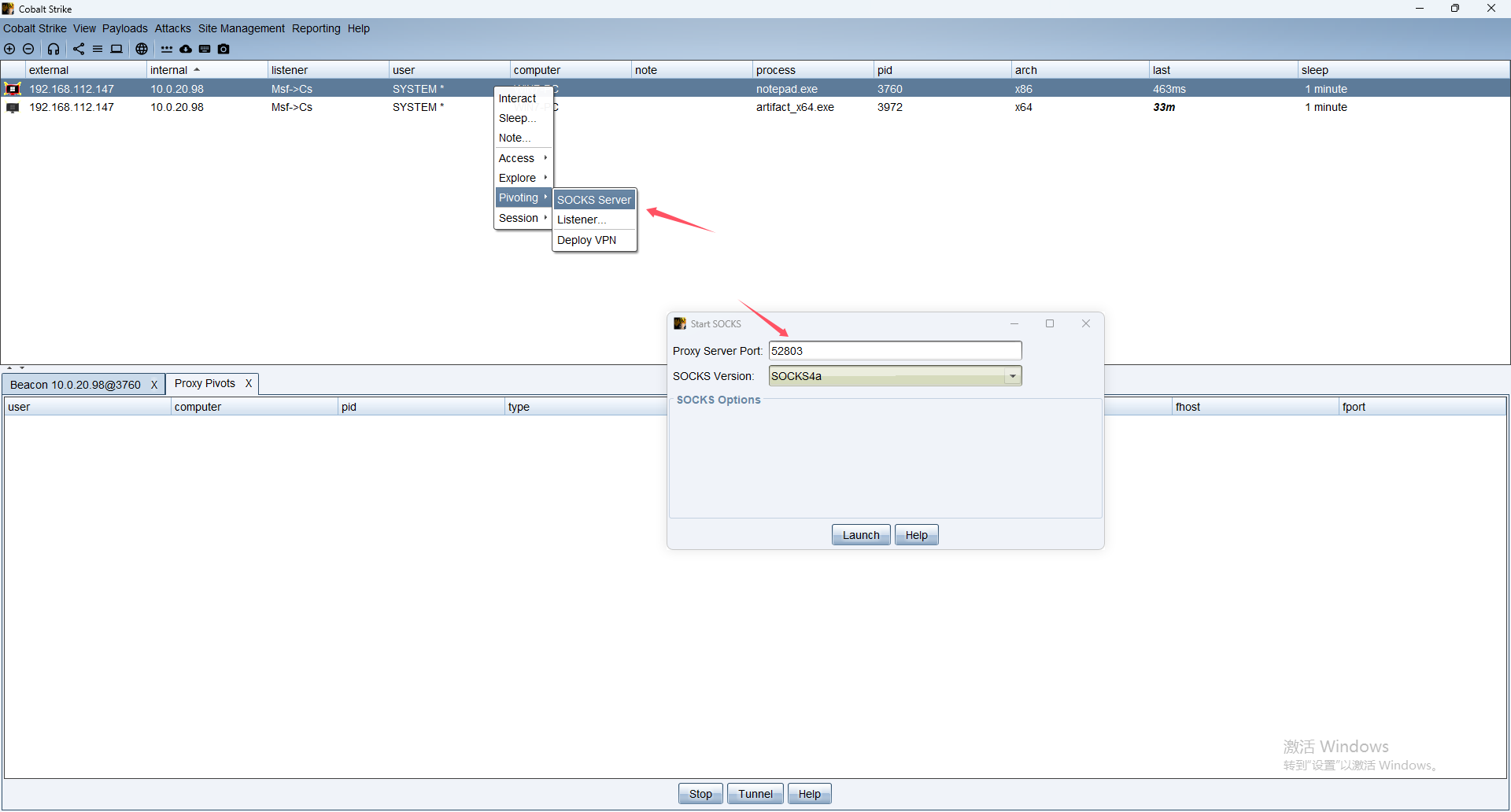Open the Cobalt Strike menu
1511x812 pixels.
click(x=35, y=28)
